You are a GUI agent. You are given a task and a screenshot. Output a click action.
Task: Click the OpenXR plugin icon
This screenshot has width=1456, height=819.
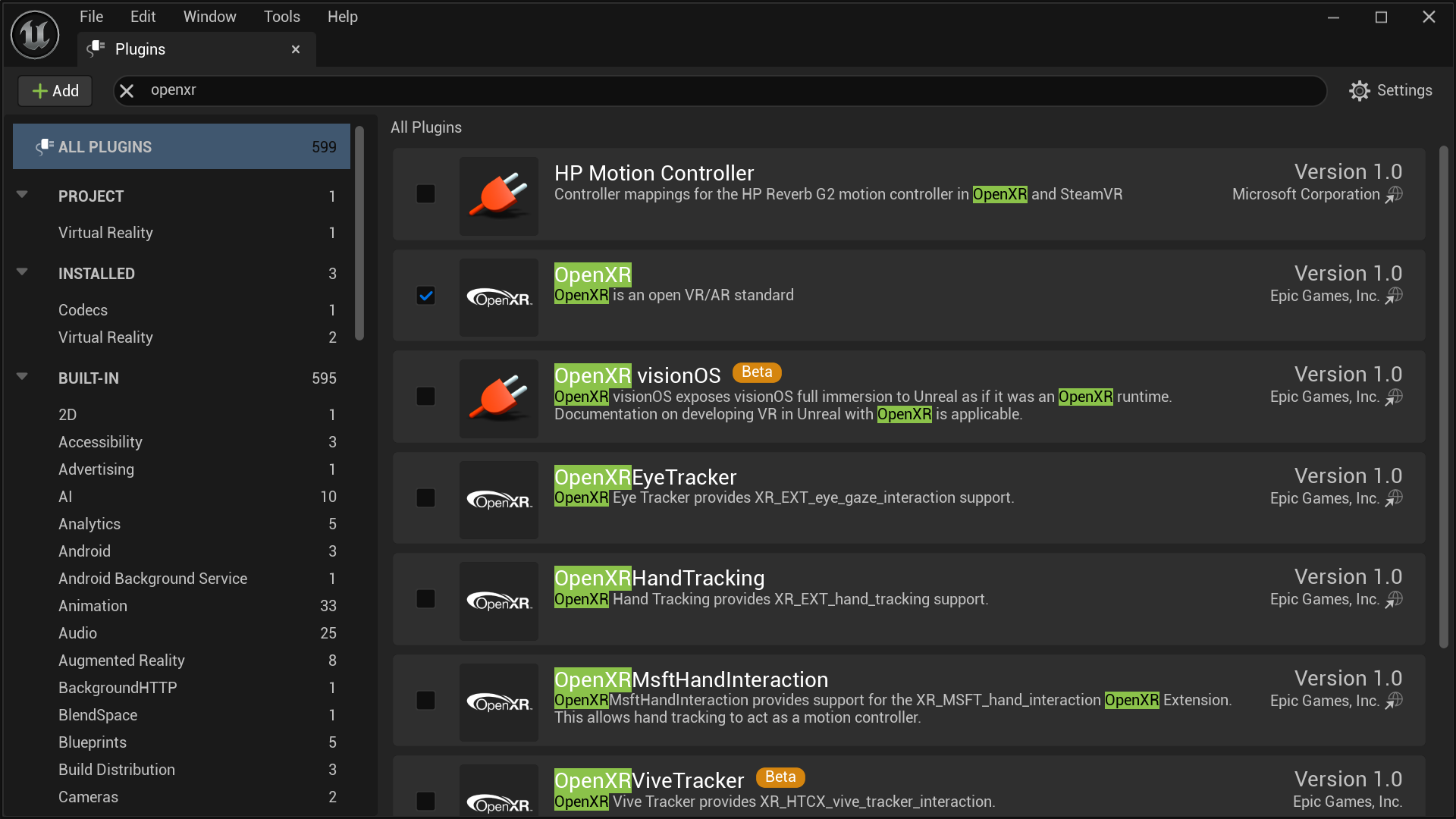[x=498, y=295]
